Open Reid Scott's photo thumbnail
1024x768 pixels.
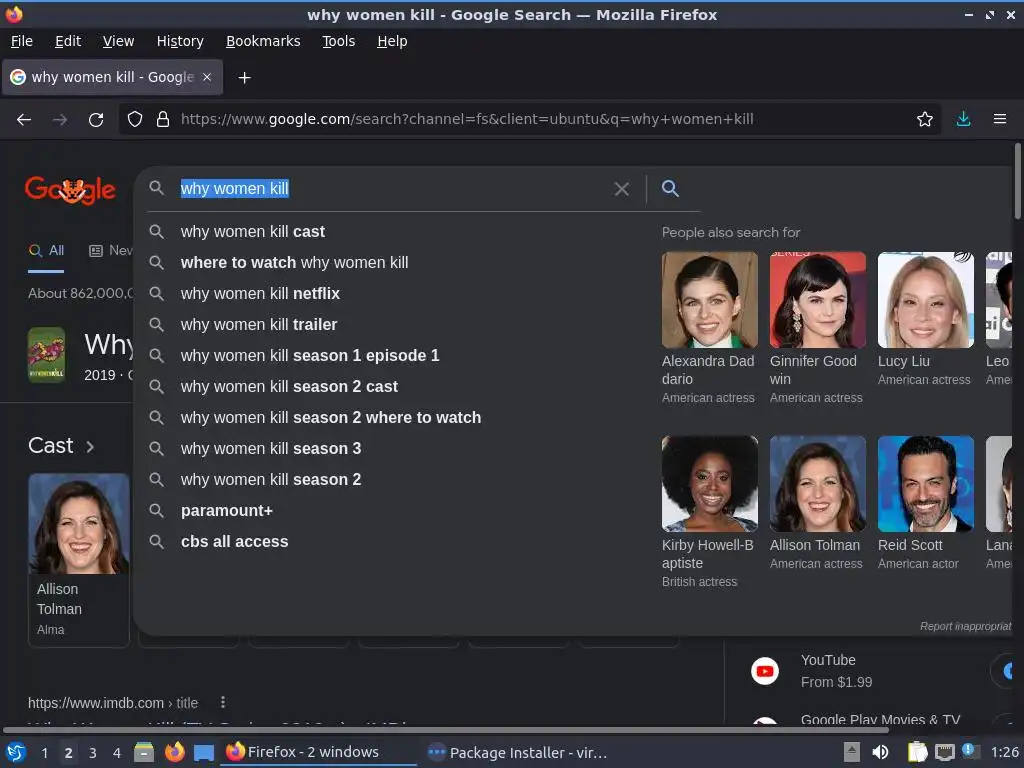click(925, 484)
